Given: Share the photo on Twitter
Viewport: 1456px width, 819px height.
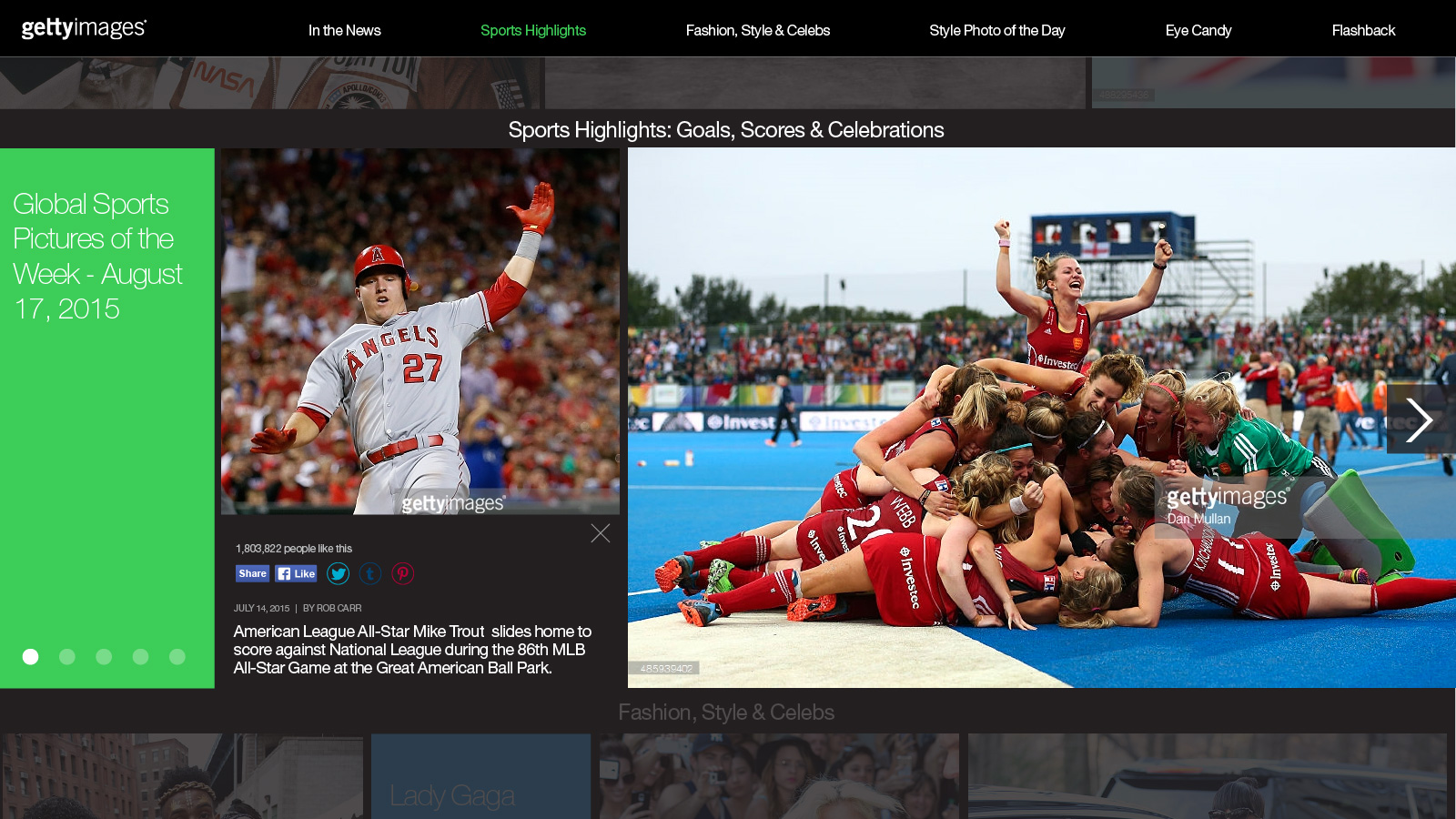Looking at the screenshot, I should 338,573.
